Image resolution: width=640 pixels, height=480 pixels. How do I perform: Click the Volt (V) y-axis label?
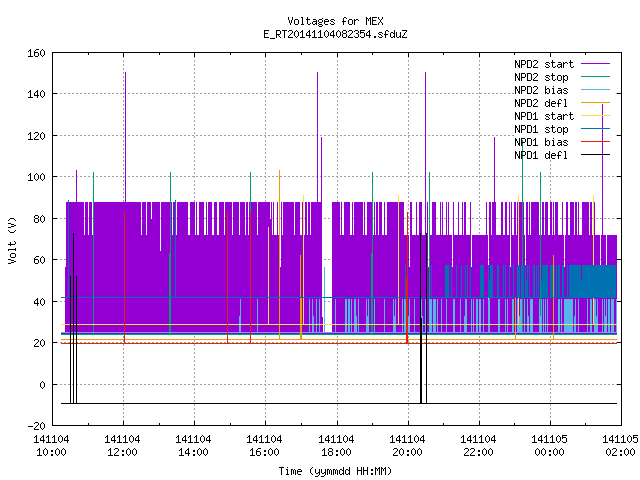pos(12,241)
